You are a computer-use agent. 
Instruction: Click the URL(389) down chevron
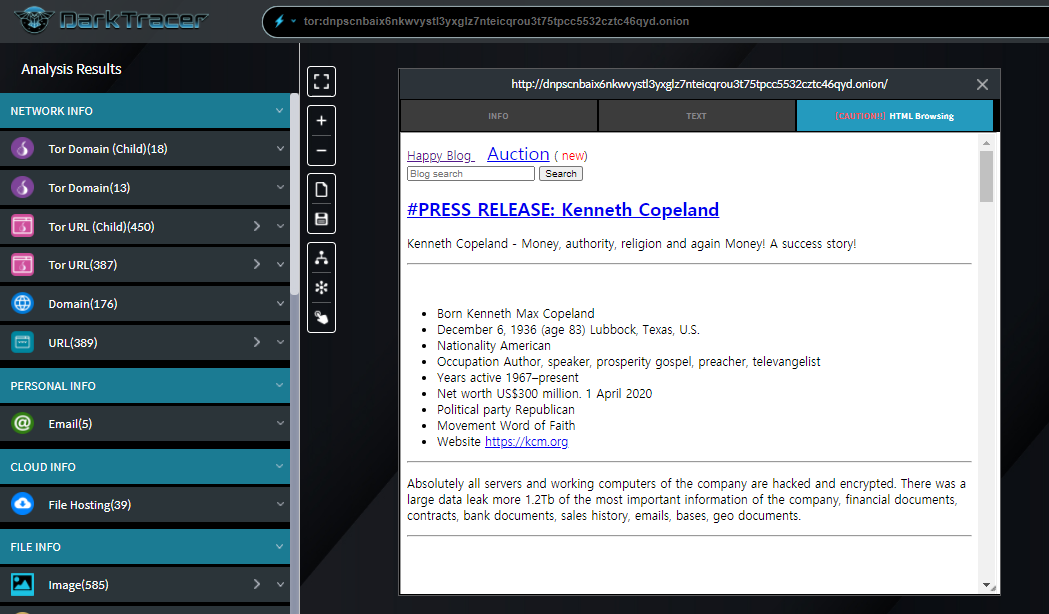pyautogui.click(x=280, y=342)
